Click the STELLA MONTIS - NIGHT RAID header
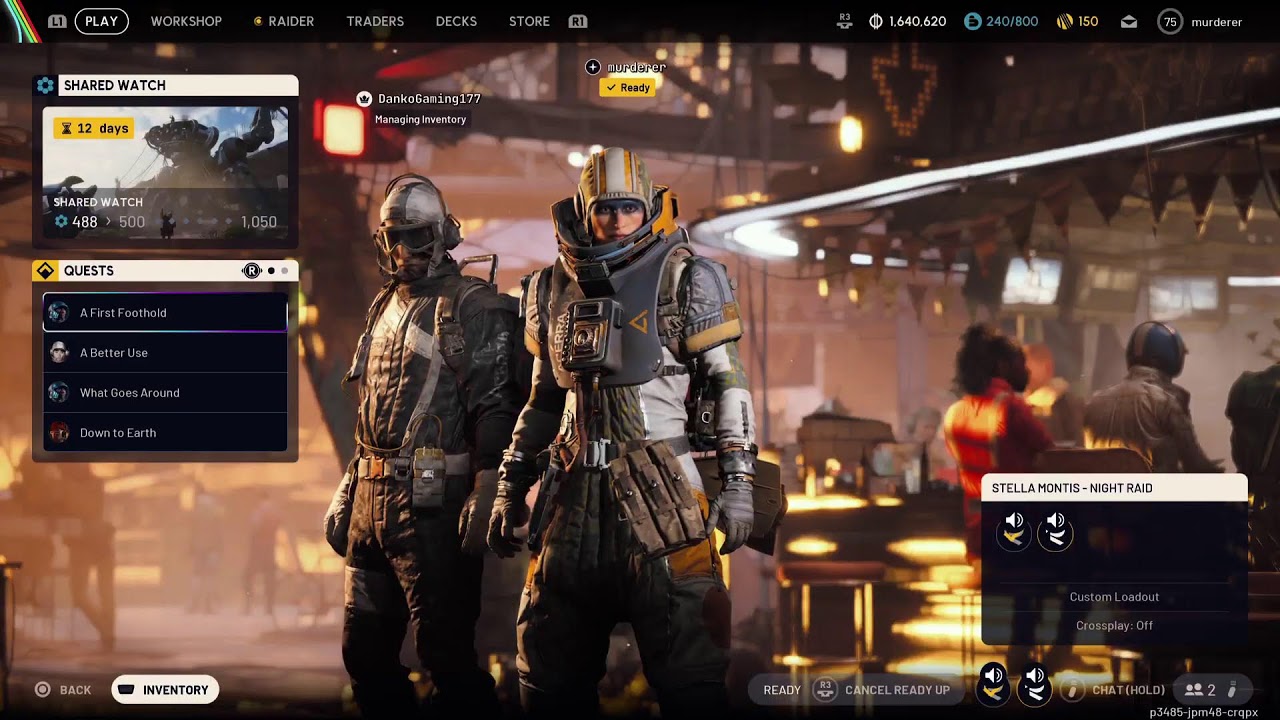The width and height of the screenshot is (1280, 720). point(1114,488)
